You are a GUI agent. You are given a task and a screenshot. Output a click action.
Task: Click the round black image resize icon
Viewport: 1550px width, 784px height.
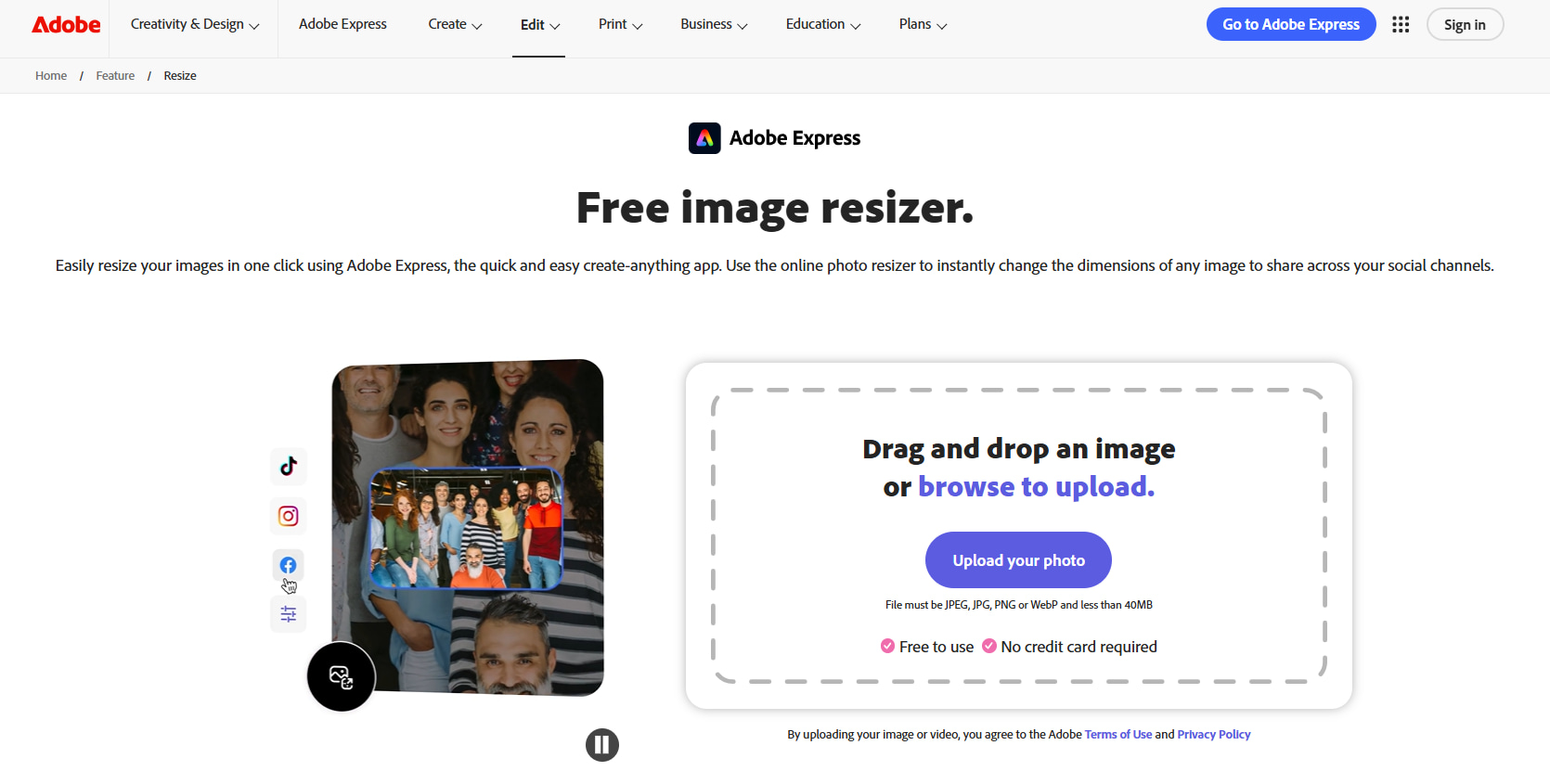342,676
